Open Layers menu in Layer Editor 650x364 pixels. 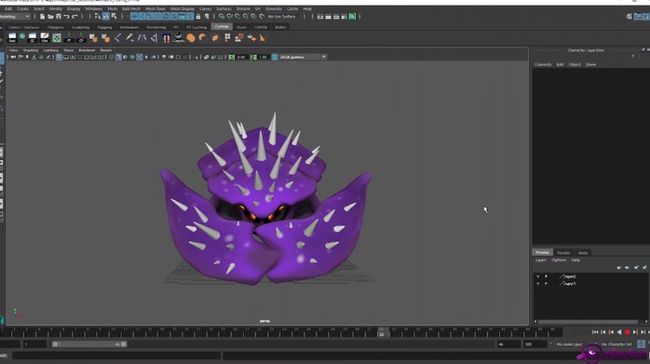541,260
